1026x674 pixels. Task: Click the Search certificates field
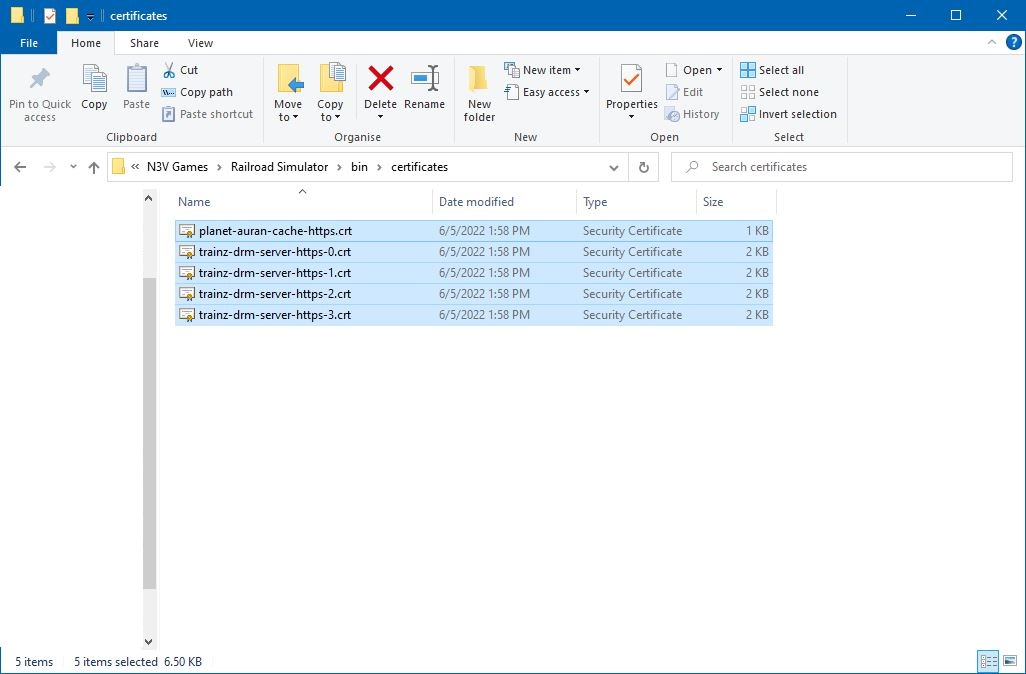(841, 167)
